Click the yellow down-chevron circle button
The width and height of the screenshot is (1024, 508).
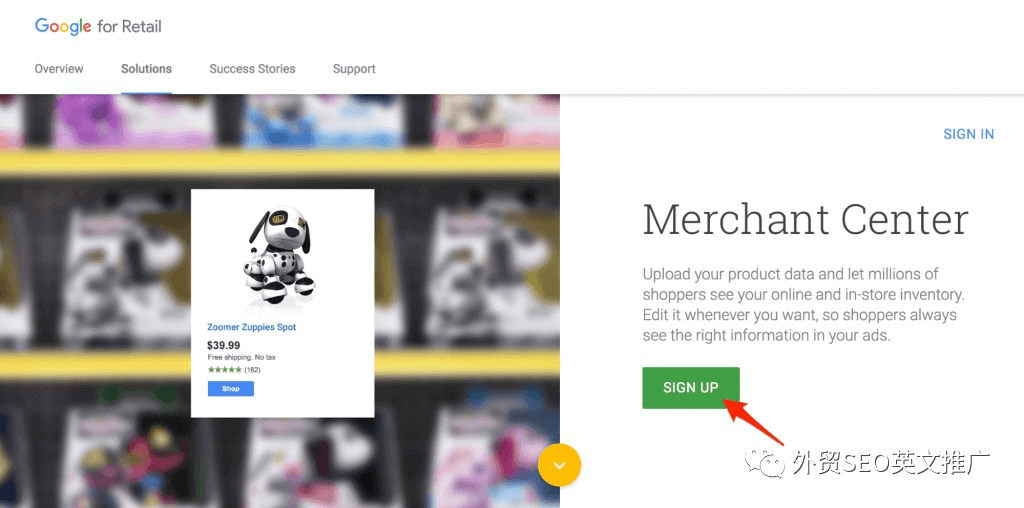[559, 465]
